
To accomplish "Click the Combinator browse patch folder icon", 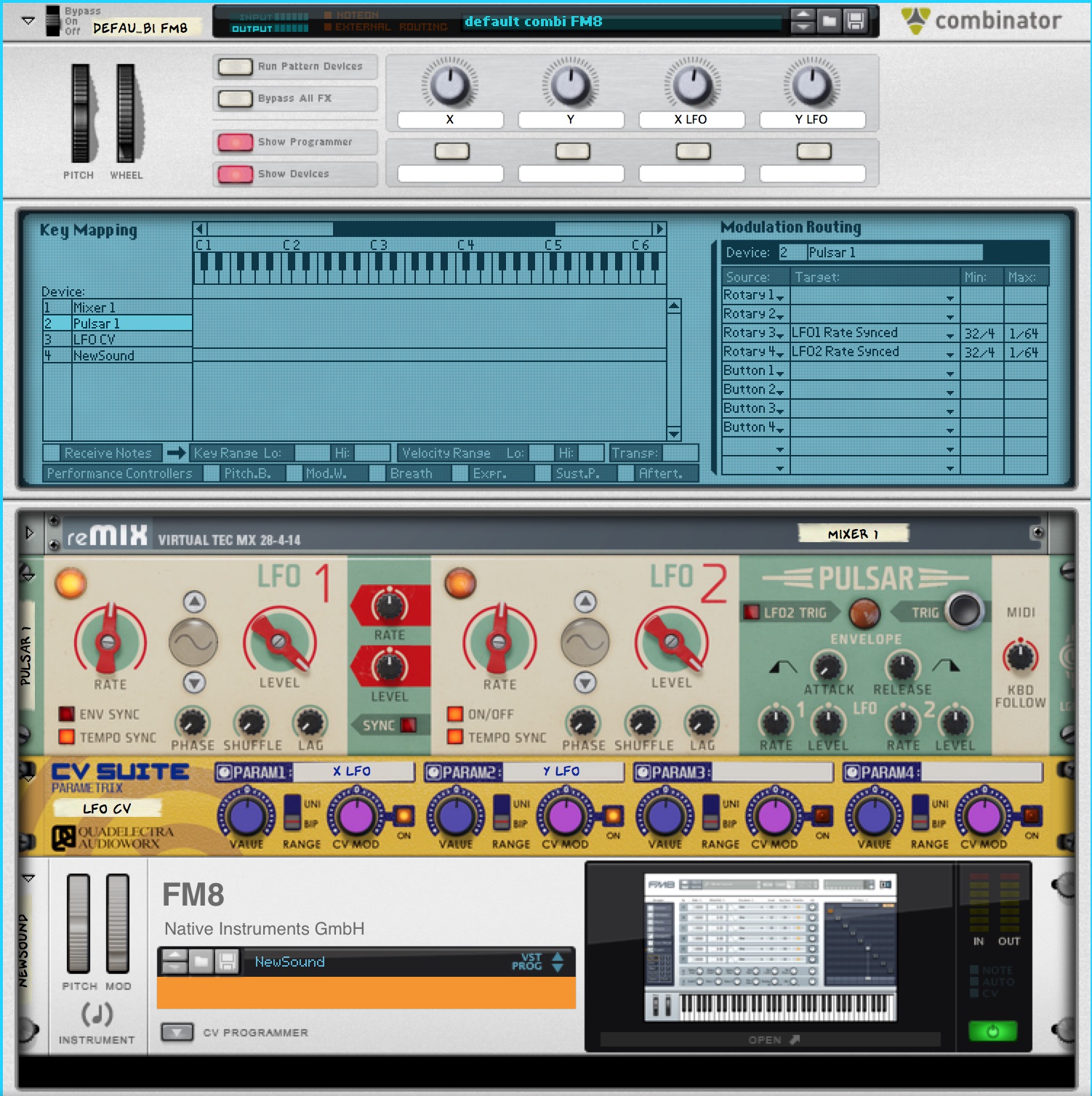I will pos(829,21).
